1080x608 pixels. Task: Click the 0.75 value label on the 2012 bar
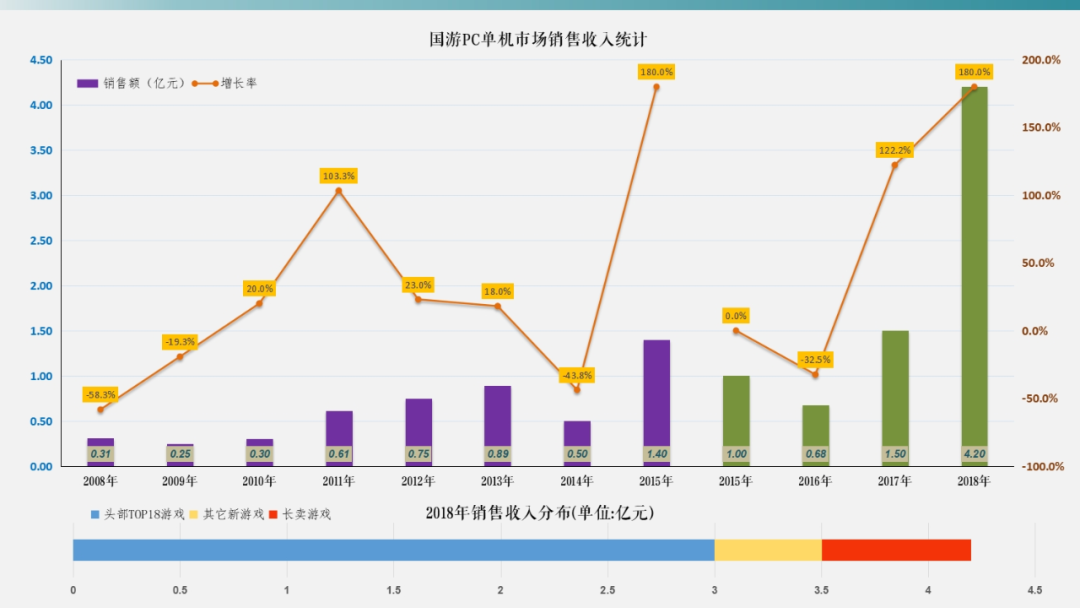coord(418,454)
